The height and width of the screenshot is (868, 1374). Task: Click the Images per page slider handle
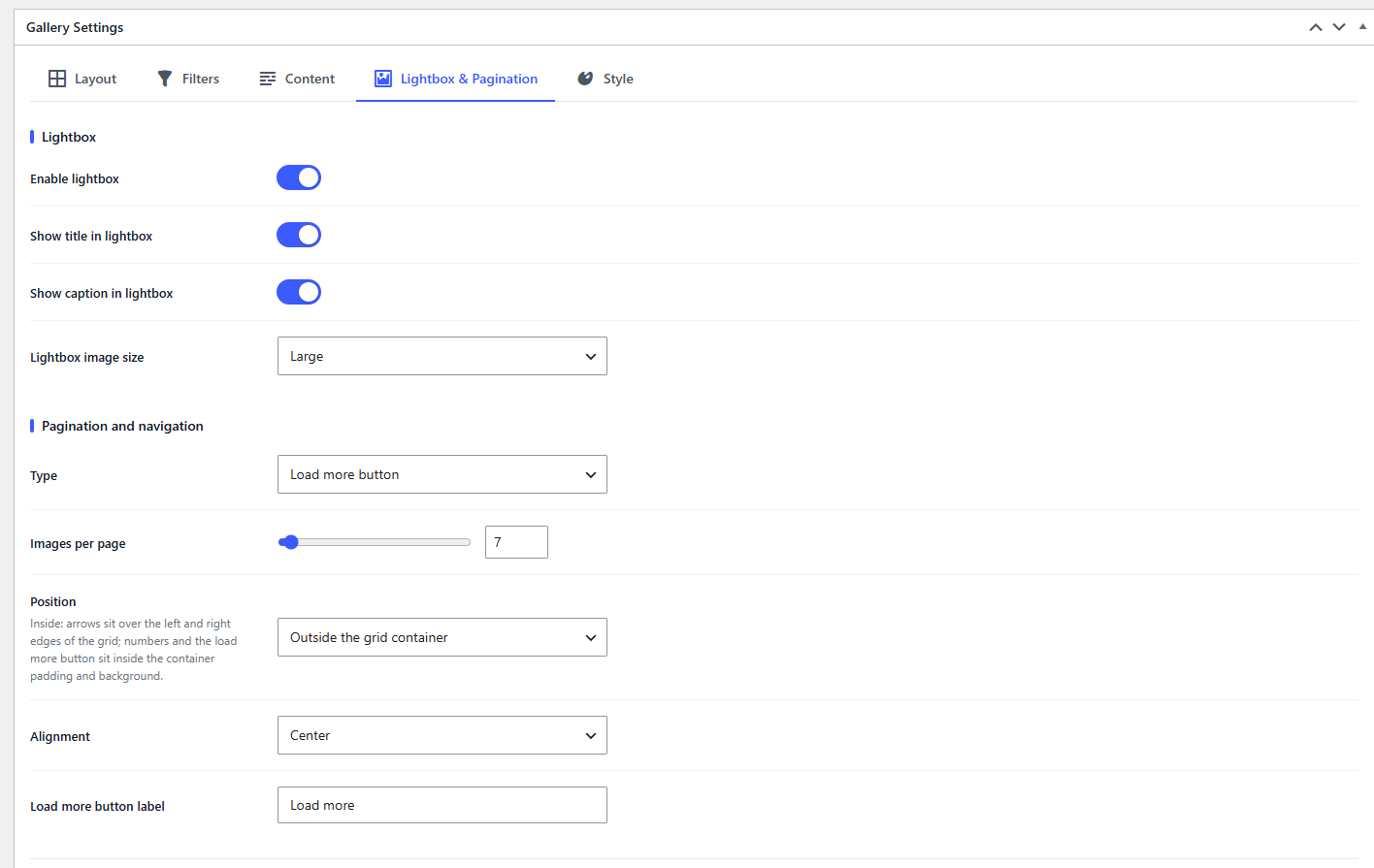[x=290, y=542]
